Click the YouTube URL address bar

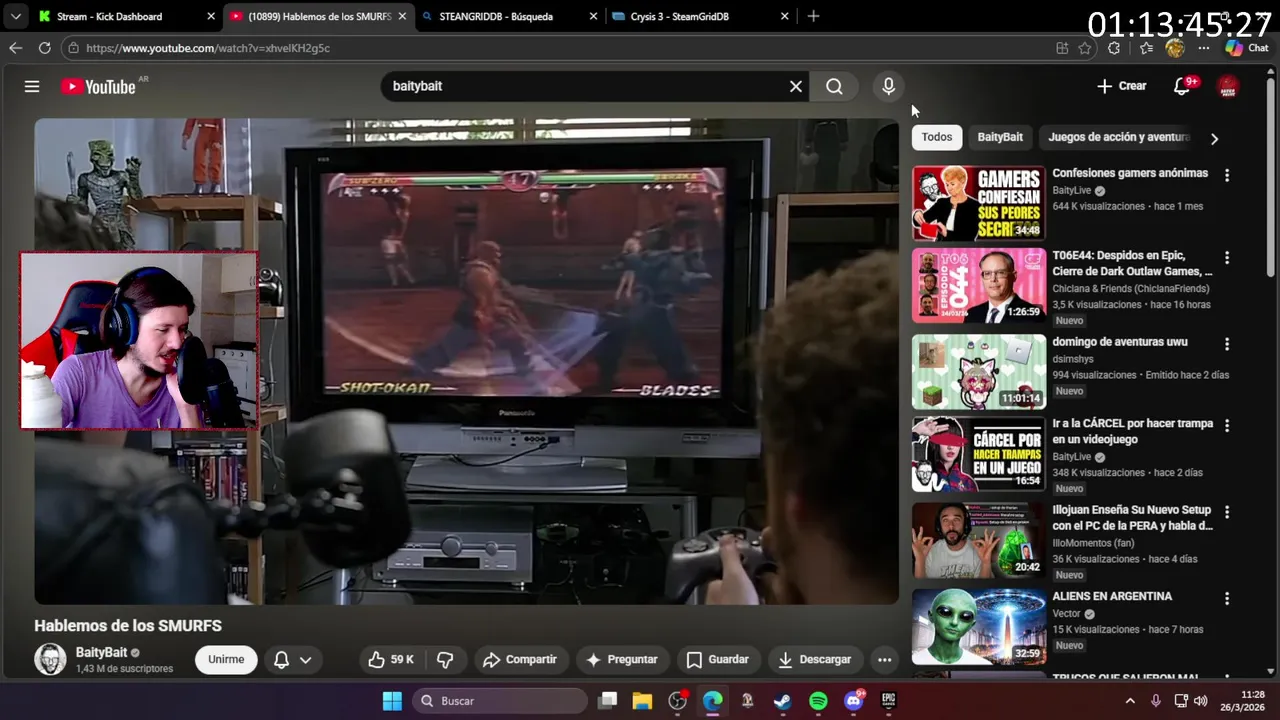(x=560, y=48)
